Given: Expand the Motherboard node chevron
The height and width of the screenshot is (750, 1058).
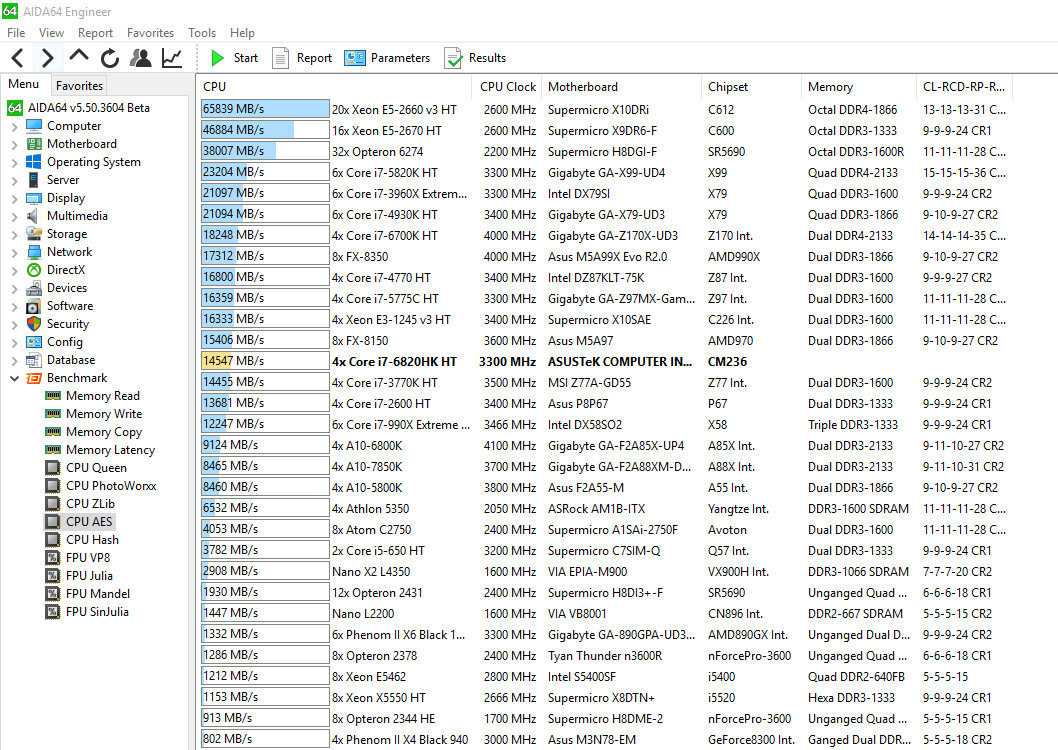Looking at the screenshot, I should pos(15,144).
